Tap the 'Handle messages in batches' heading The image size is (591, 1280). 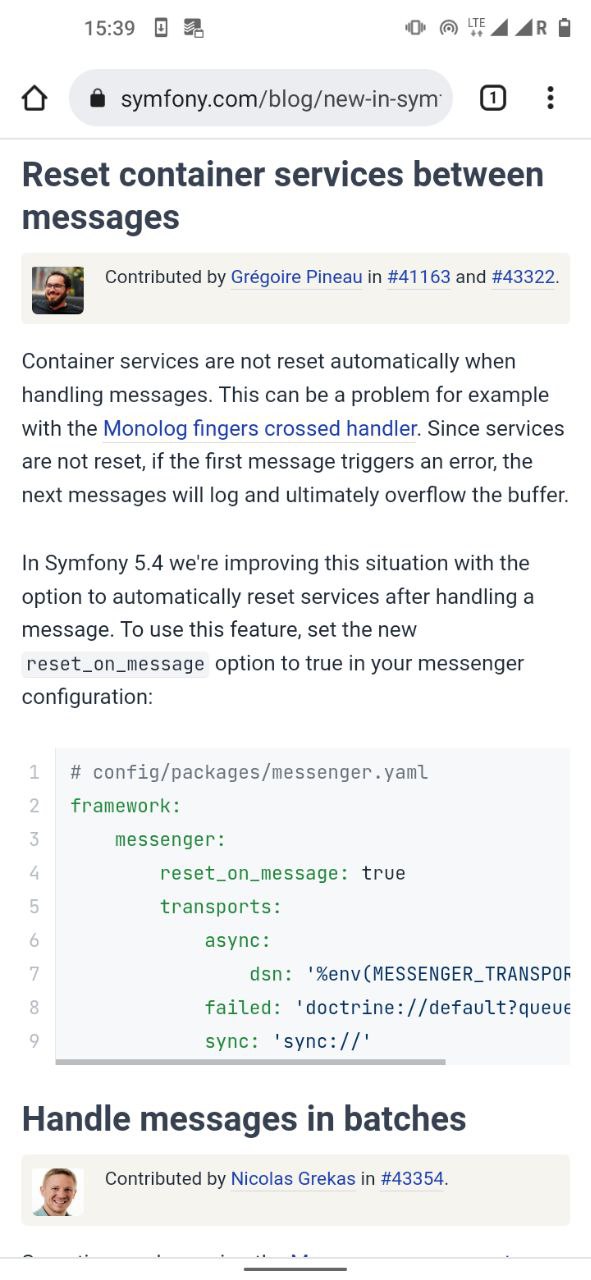[244, 1118]
